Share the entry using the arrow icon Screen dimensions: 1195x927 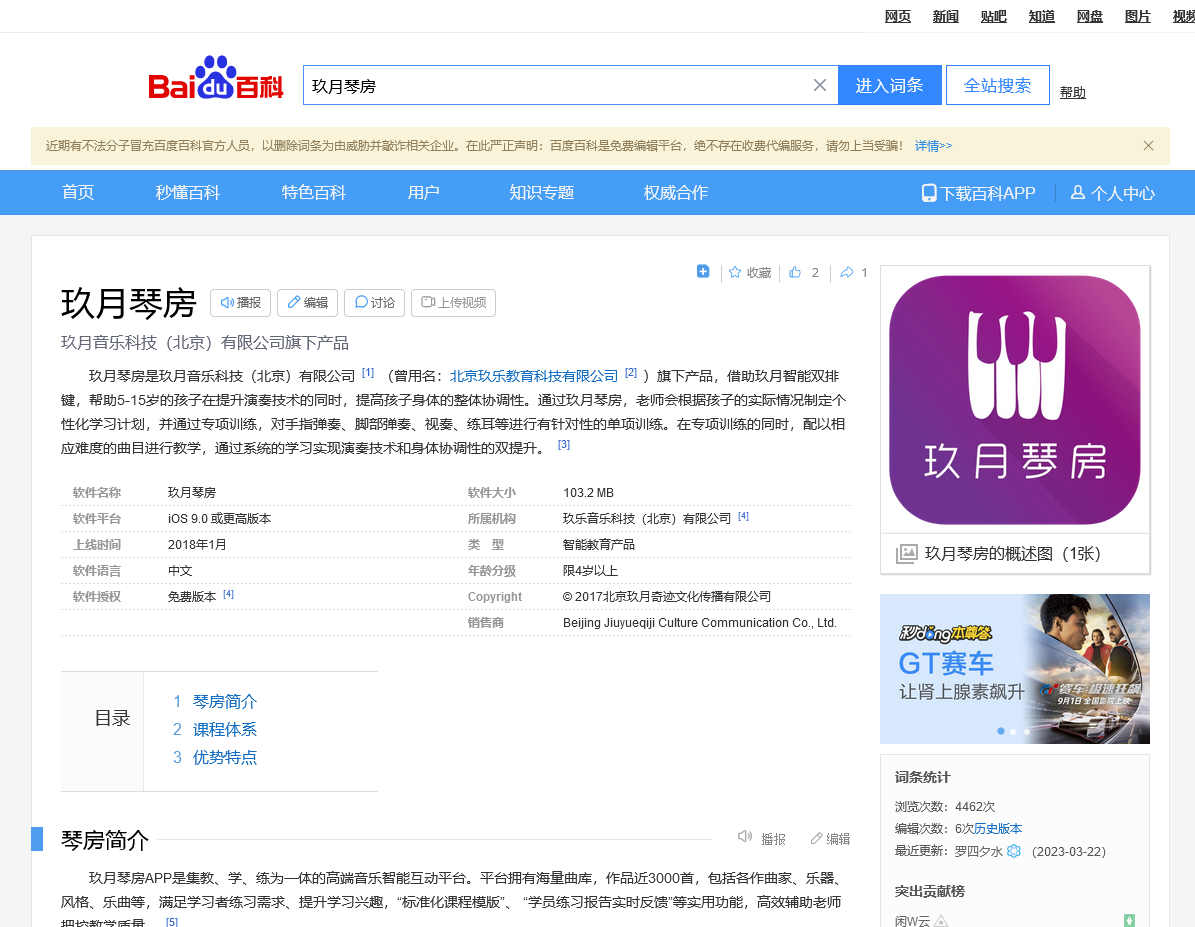pyautogui.click(x=847, y=272)
